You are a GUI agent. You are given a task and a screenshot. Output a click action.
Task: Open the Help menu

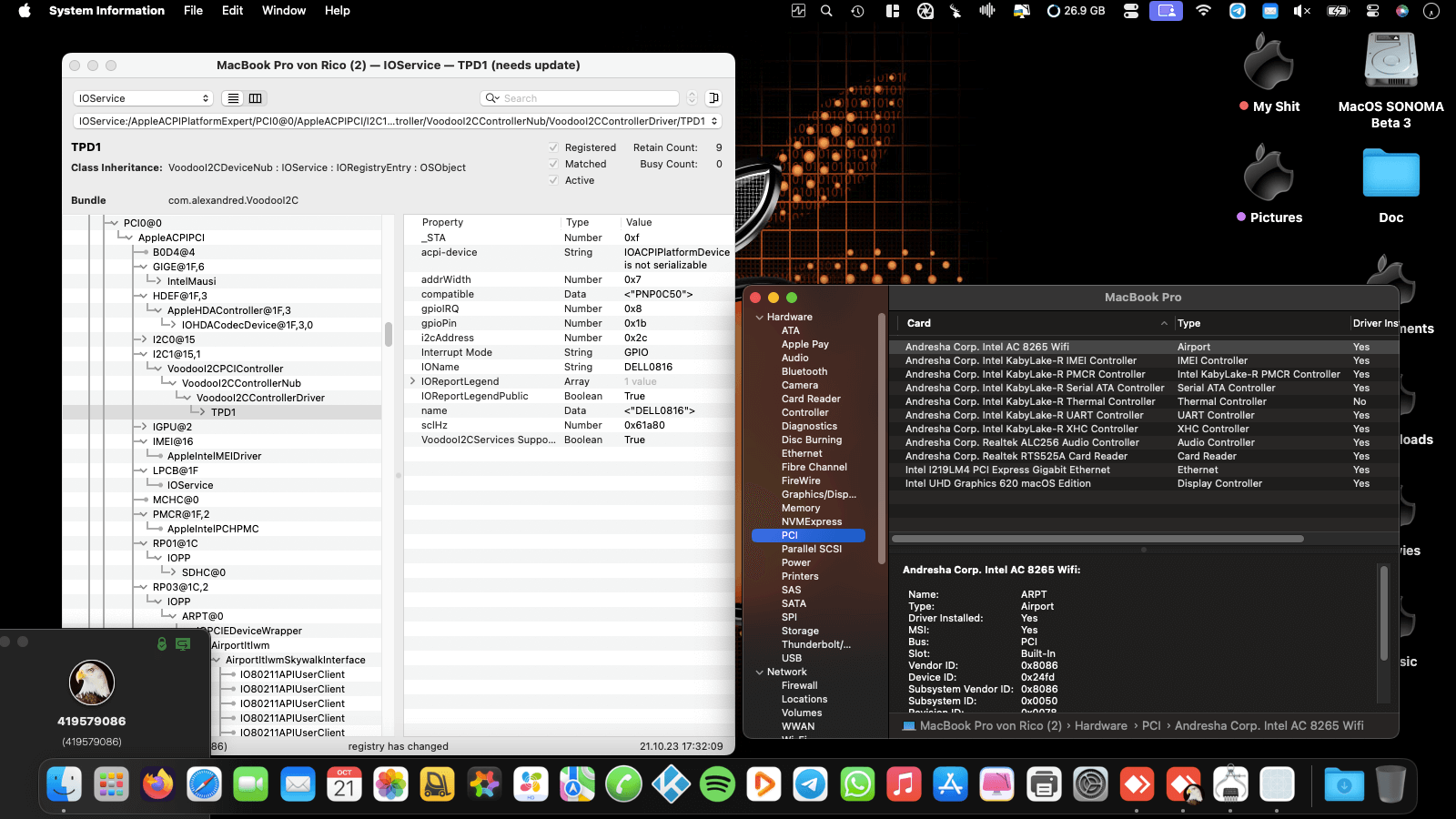(x=338, y=11)
